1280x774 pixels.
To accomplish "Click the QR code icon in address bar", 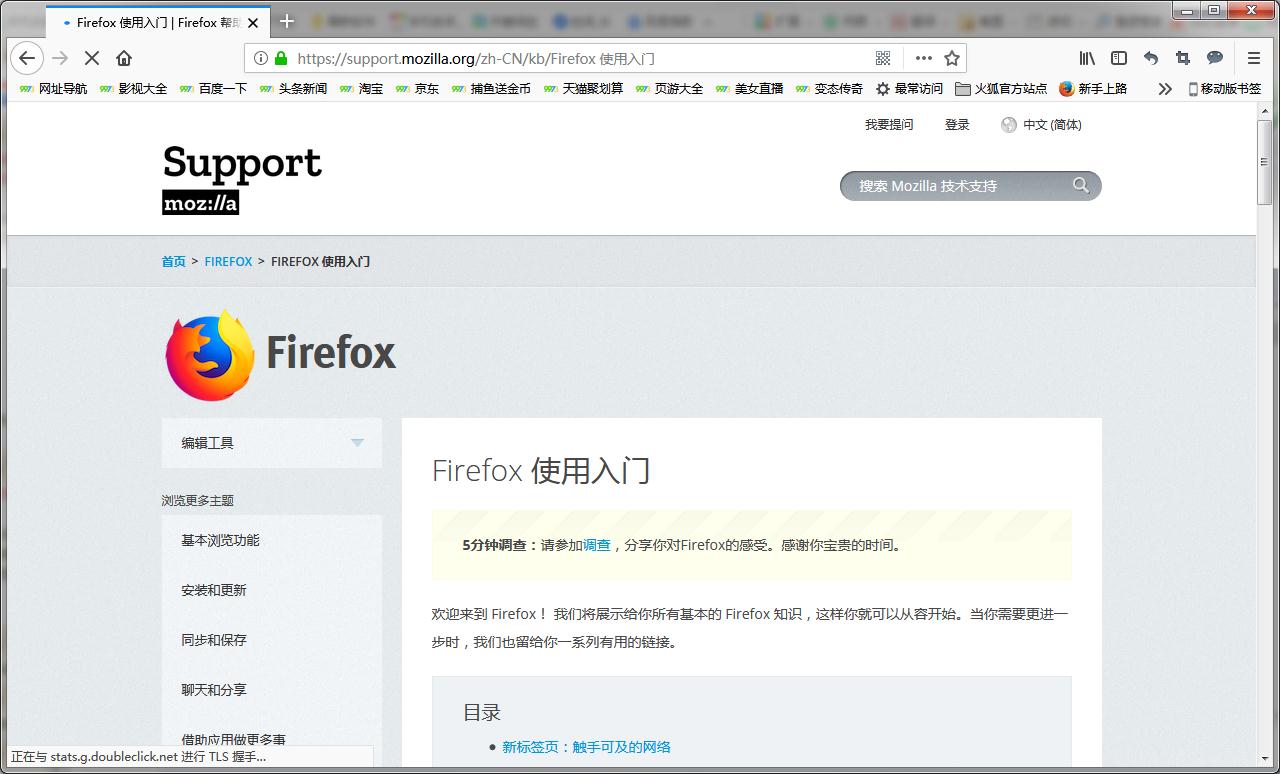I will point(883,58).
